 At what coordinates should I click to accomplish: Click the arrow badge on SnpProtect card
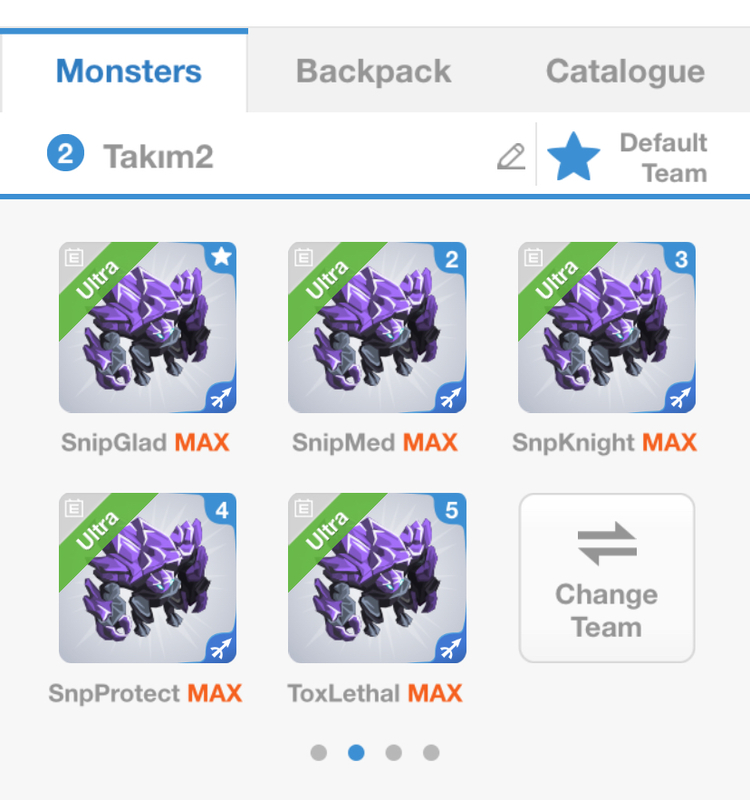[x=220, y=648]
